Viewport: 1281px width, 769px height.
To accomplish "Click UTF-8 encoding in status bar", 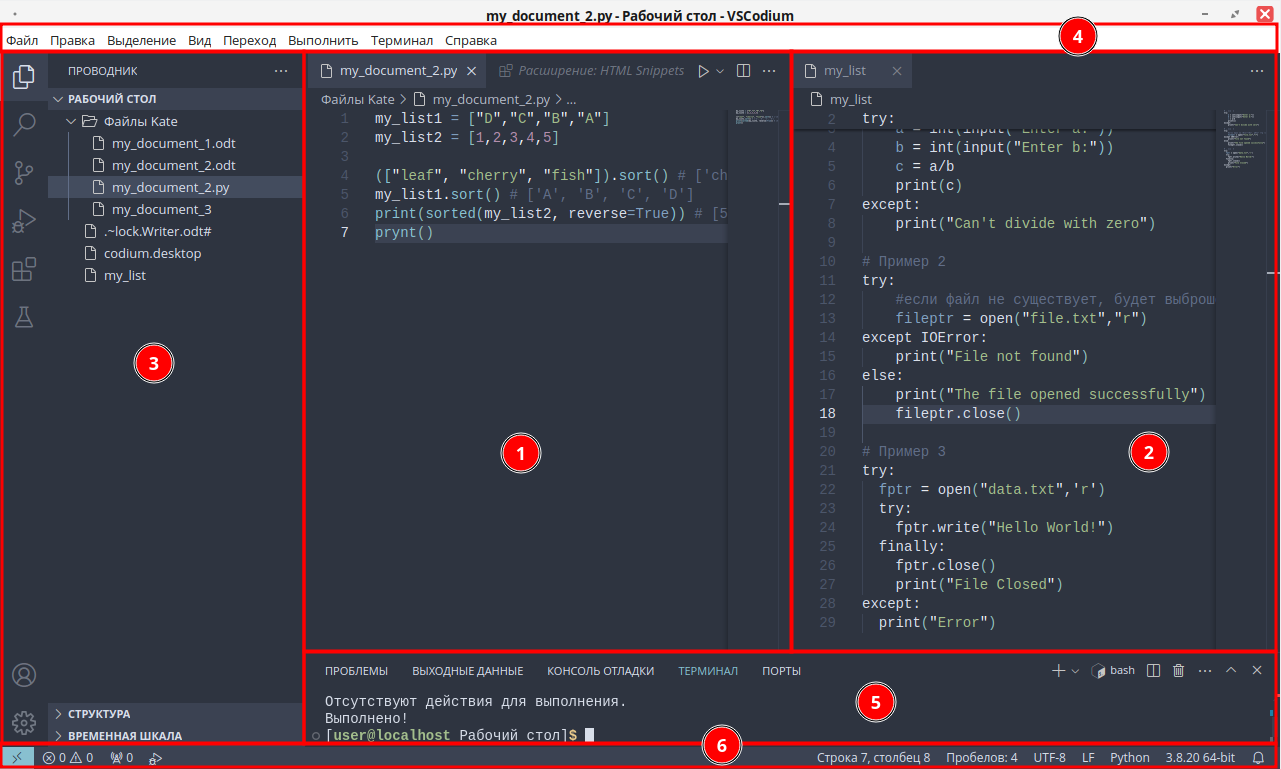I will point(1049,758).
